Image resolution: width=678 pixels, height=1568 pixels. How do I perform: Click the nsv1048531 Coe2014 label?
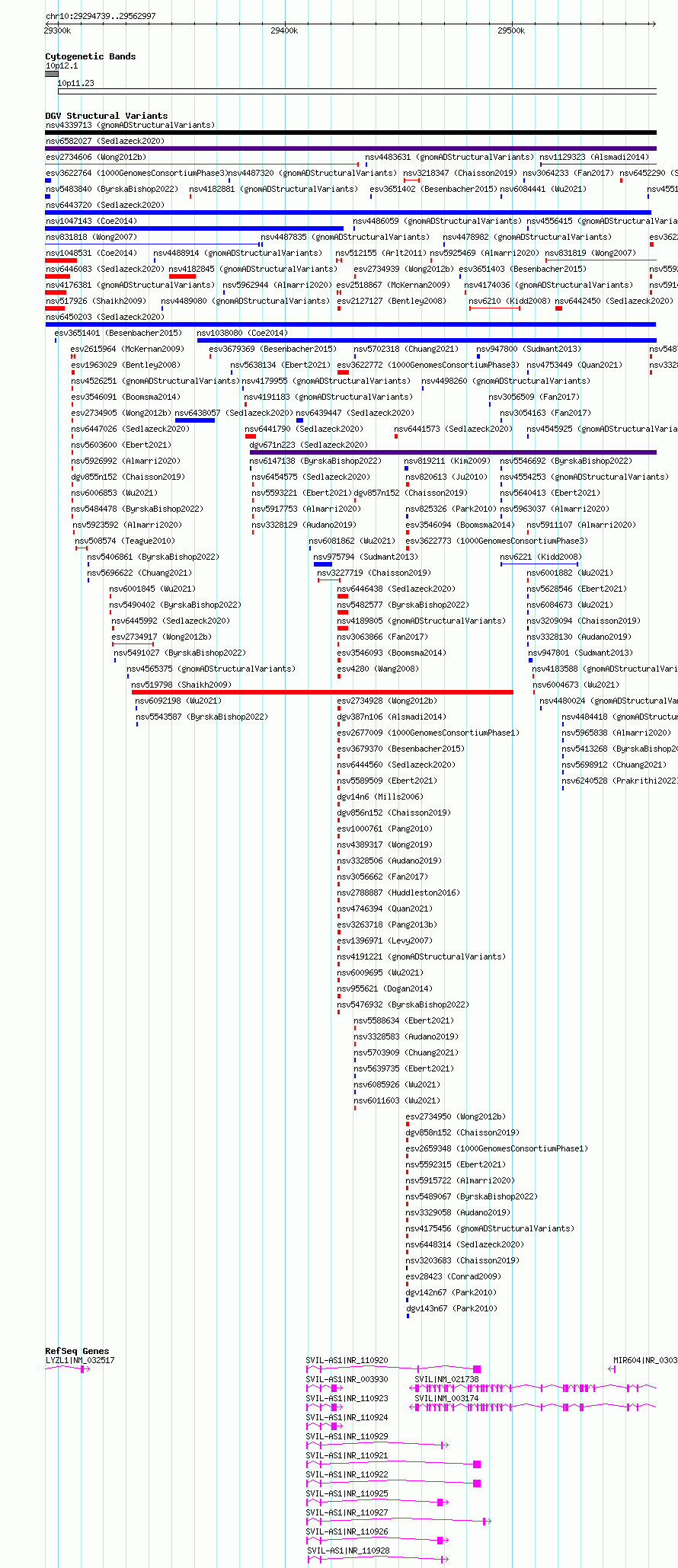[91, 253]
